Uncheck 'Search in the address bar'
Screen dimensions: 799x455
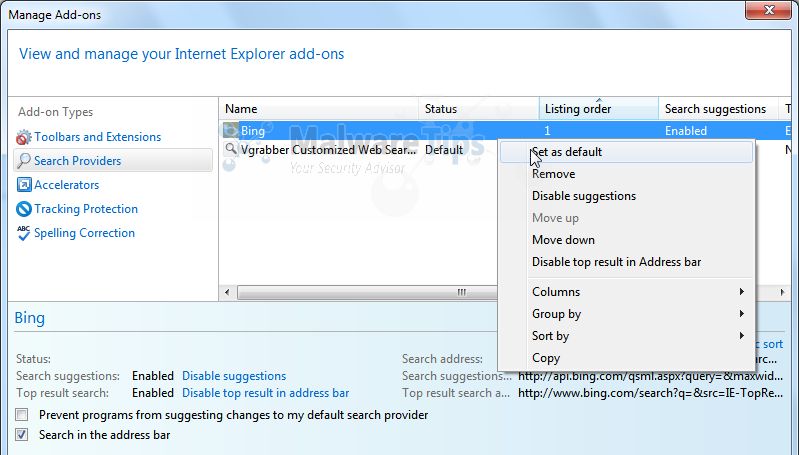pyautogui.click(x=21, y=435)
